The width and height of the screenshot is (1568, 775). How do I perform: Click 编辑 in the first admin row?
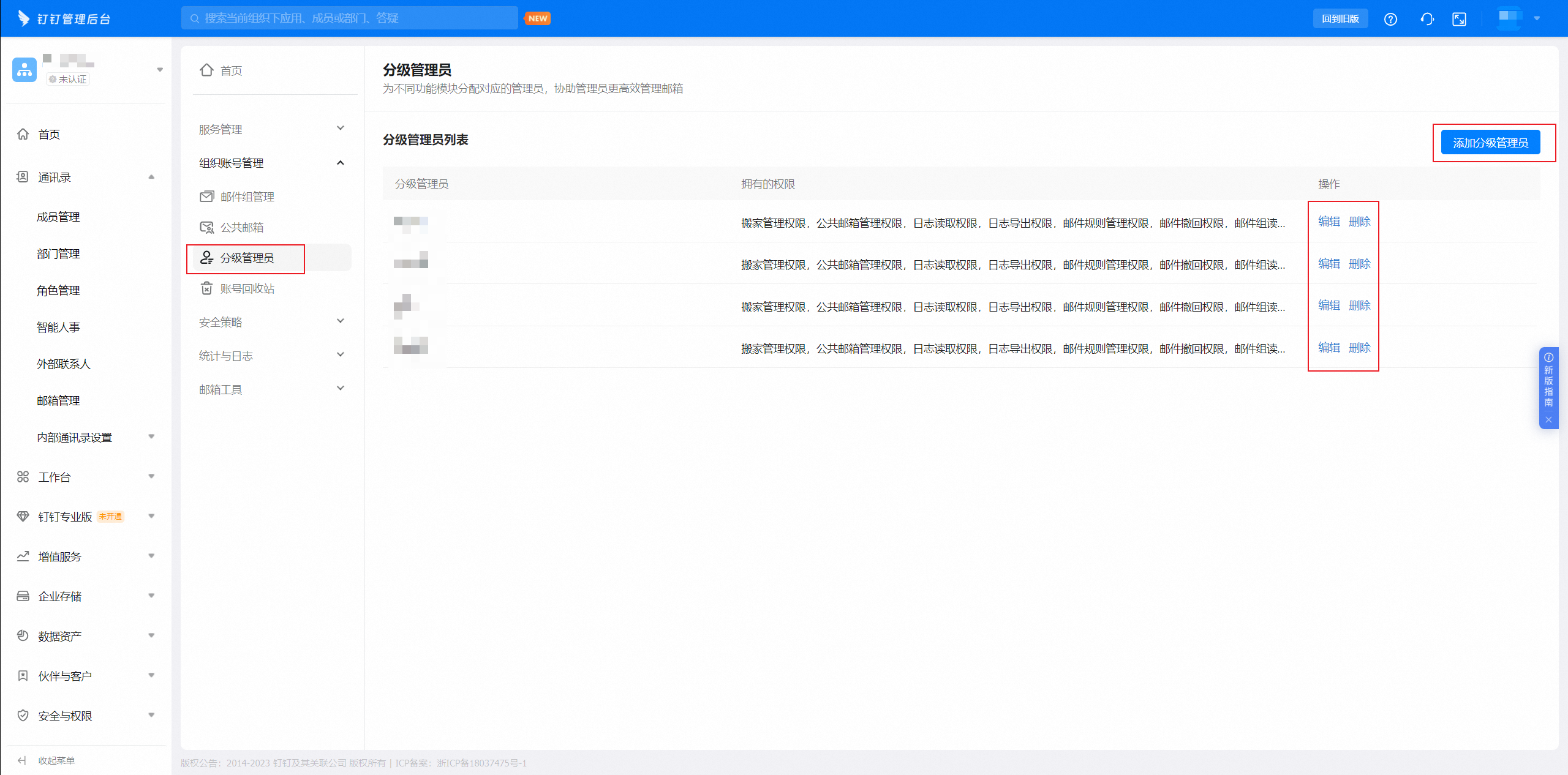coord(1329,222)
